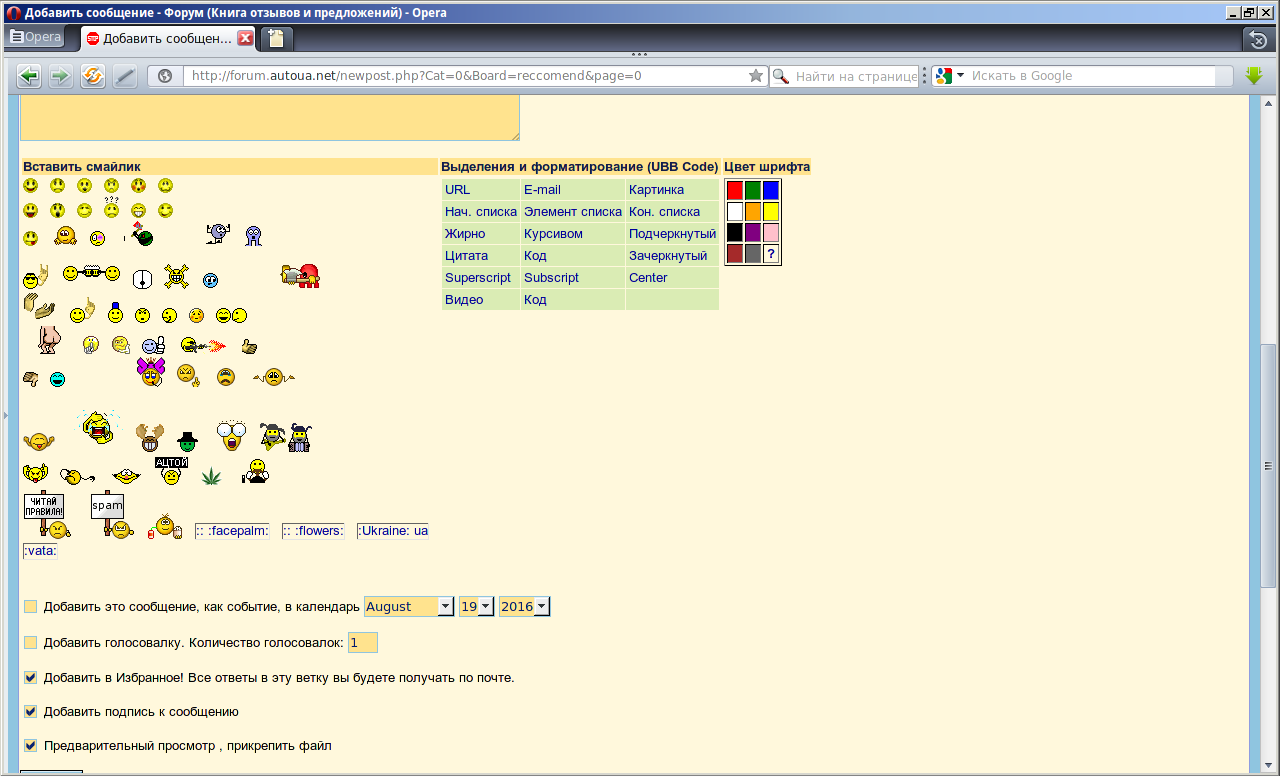Screen dimensions: 1280x777
Task: Uncheck add signature to message
Action: 31,712
